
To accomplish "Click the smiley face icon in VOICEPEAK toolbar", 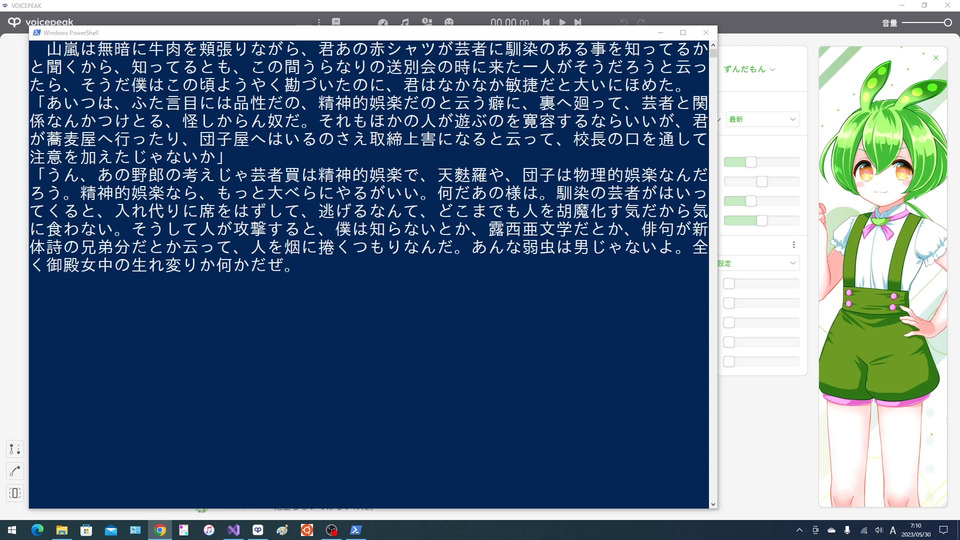I will [449, 23].
